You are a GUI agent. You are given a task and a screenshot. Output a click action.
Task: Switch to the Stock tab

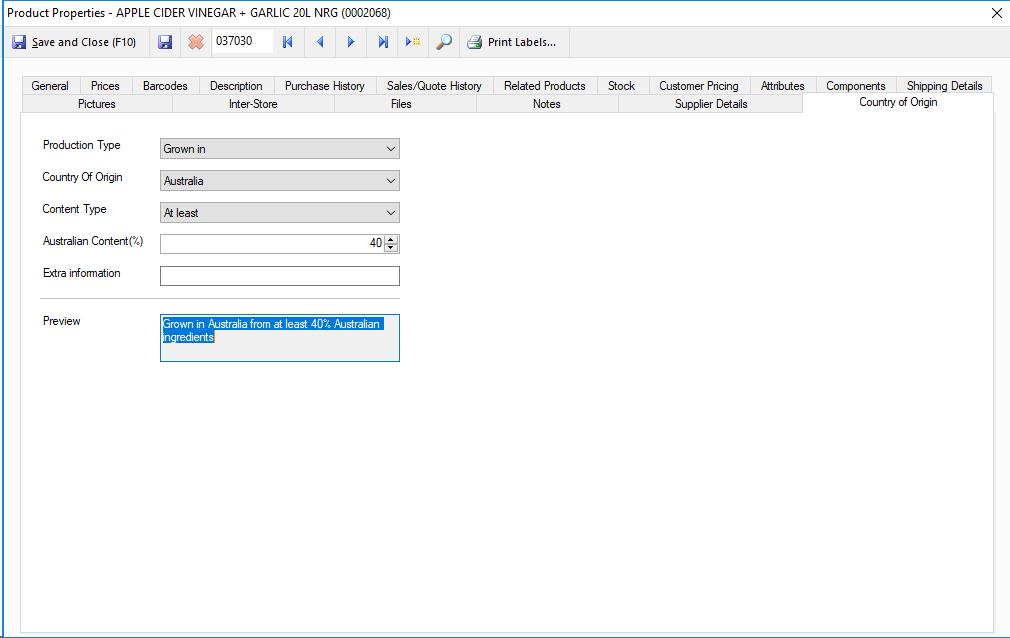(622, 86)
